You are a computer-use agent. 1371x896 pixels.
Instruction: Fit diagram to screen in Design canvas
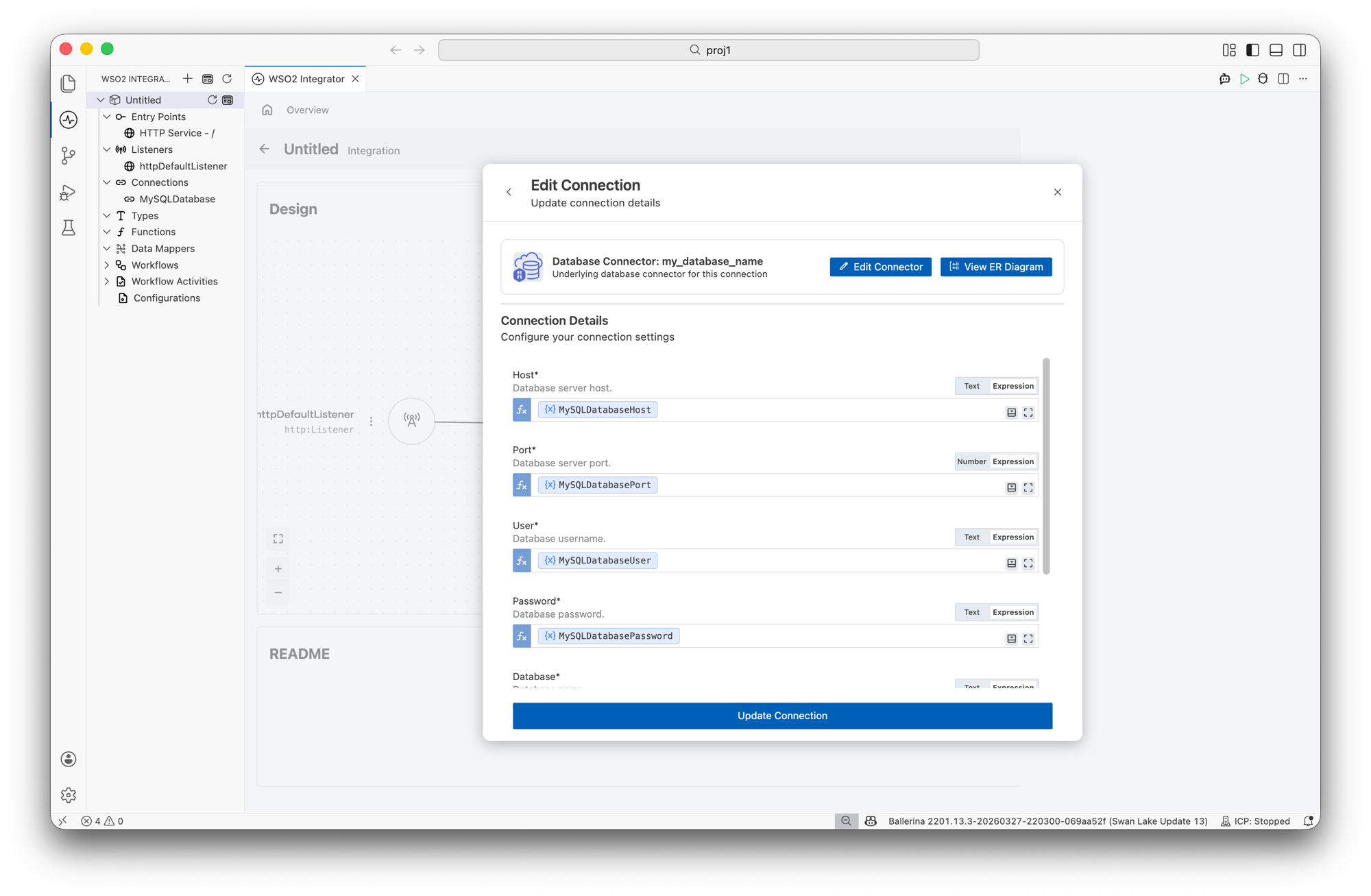click(278, 539)
